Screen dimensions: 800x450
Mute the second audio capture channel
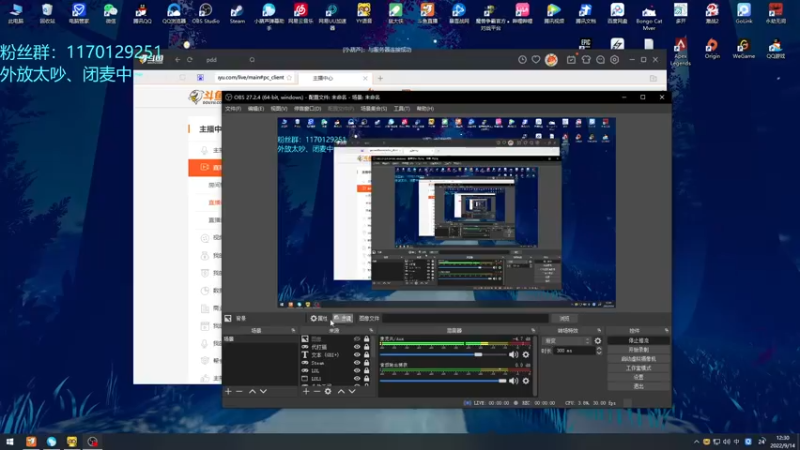513,381
